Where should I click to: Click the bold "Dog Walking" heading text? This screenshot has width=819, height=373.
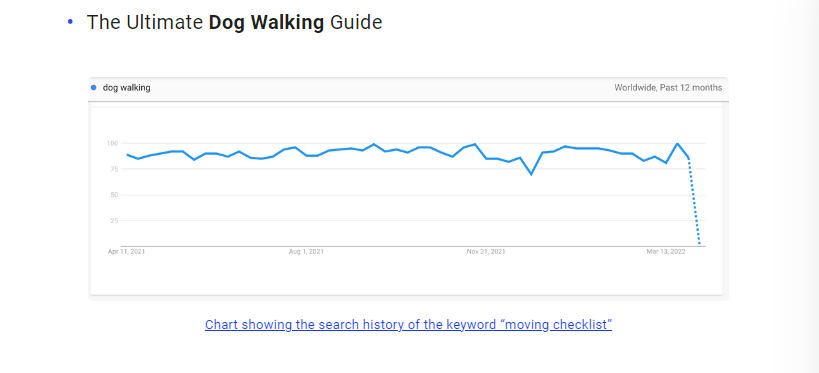click(x=266, y=22)
